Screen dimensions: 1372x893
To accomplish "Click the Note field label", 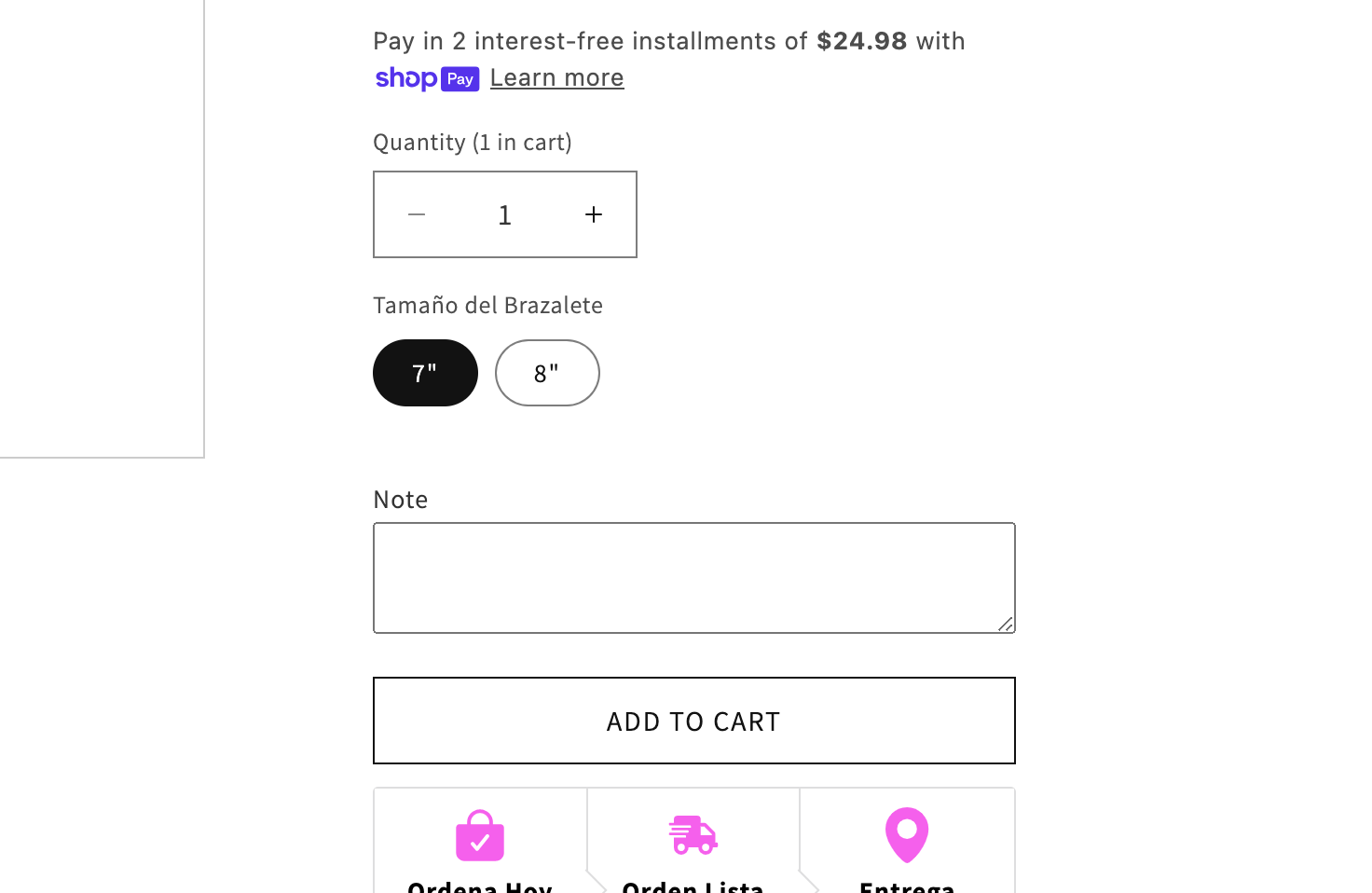I will pos(401,500).
